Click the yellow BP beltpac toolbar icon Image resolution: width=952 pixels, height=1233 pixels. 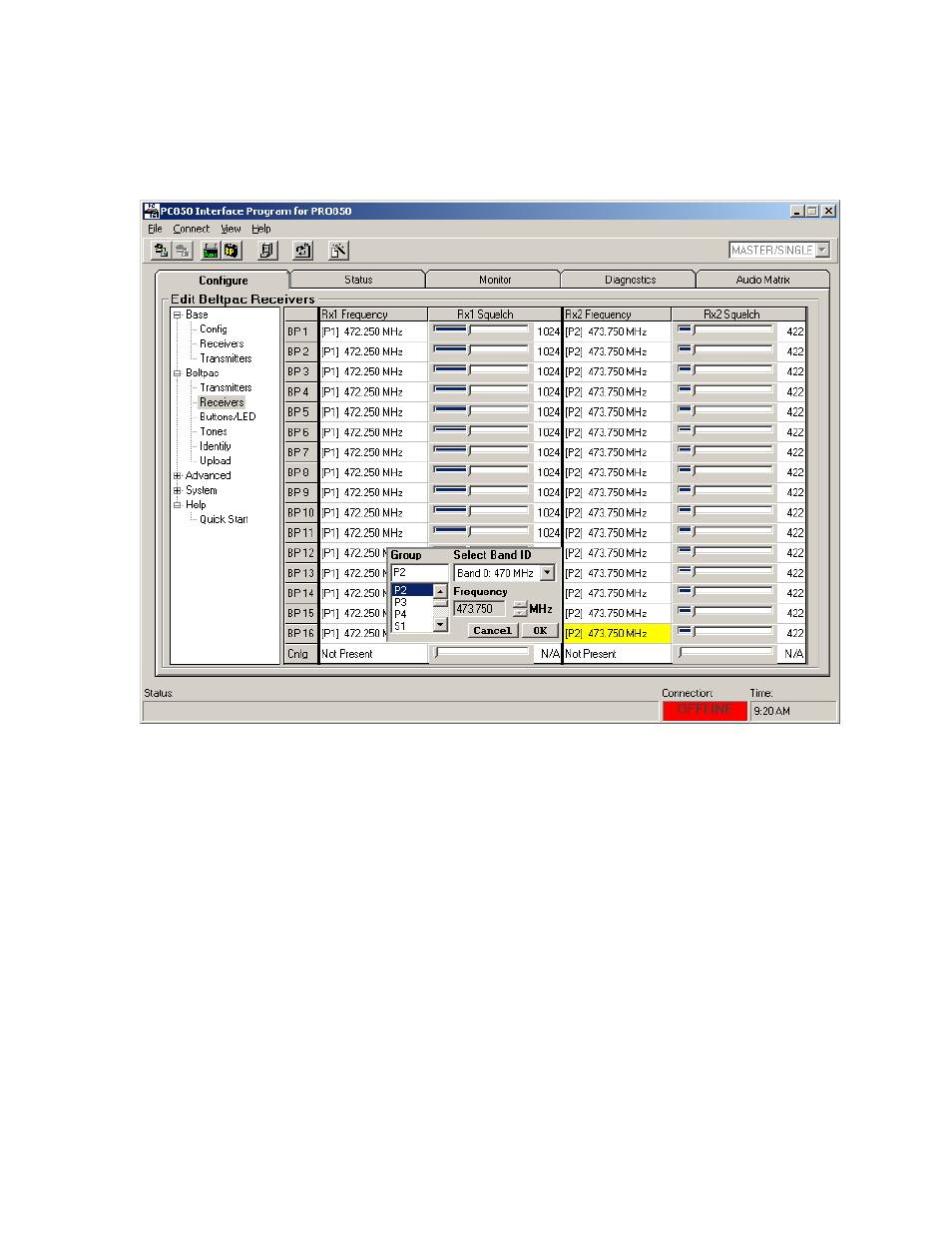[232, 251]
